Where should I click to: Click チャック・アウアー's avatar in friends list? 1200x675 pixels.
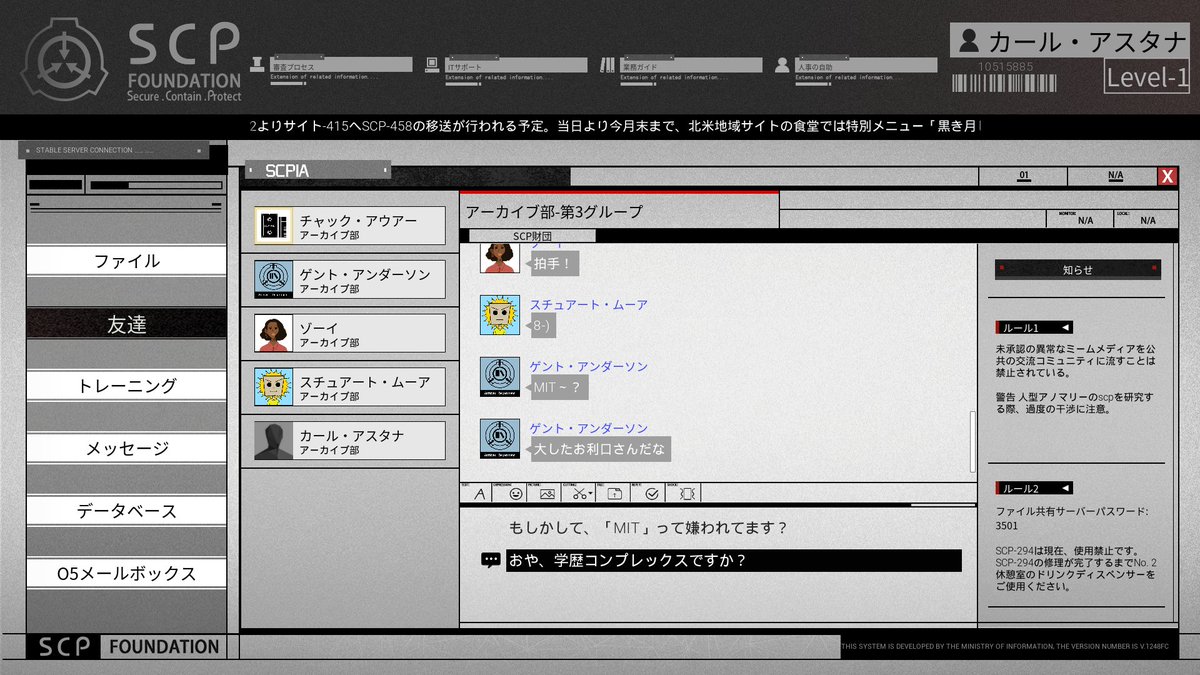[x=273, y=226]
